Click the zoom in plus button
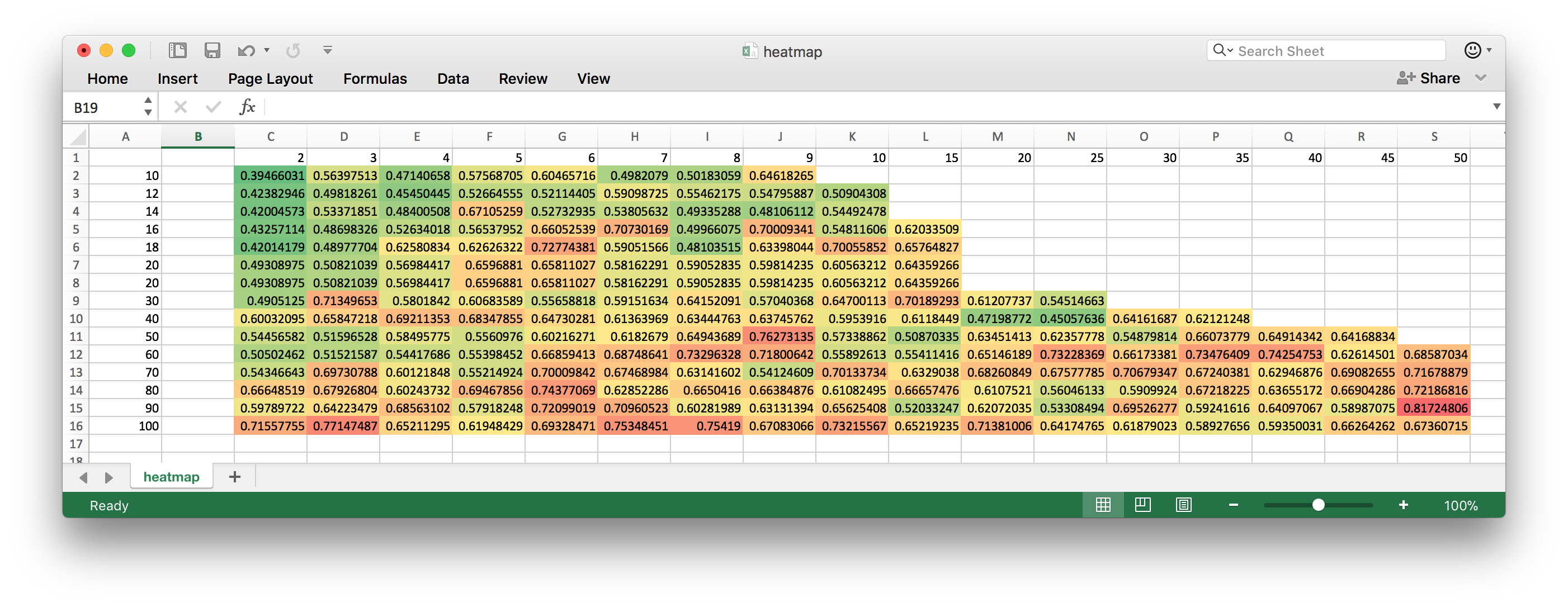The height and width of the screenshot is (607, 1568). [x=1403, y=505]
